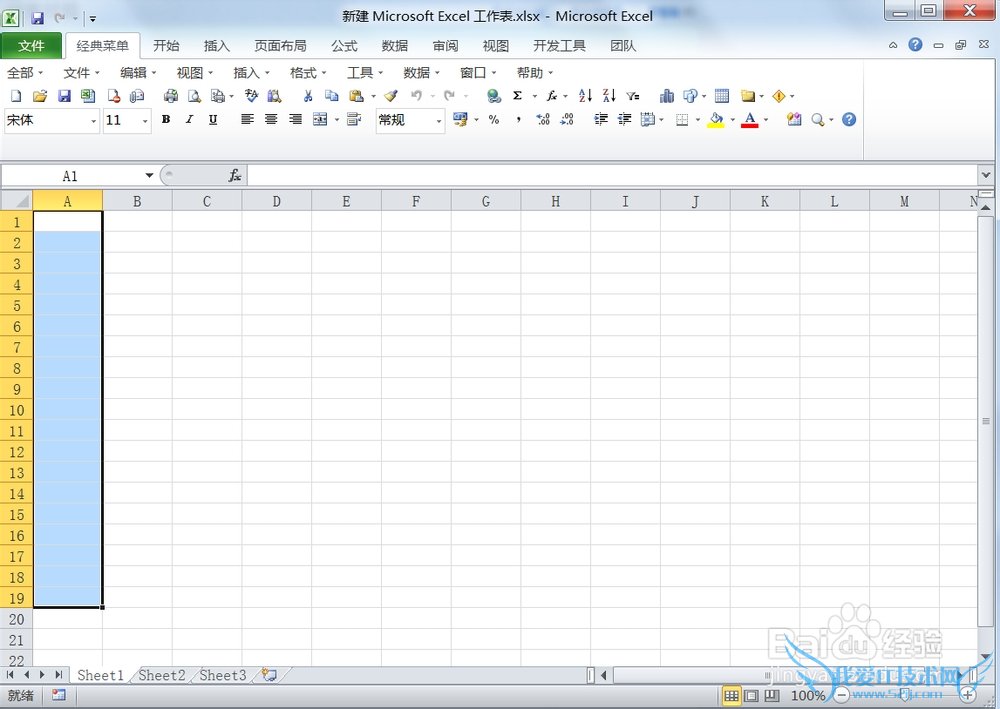
Task: Insert a chart with the column chart icon
Action: coord(667,96)
